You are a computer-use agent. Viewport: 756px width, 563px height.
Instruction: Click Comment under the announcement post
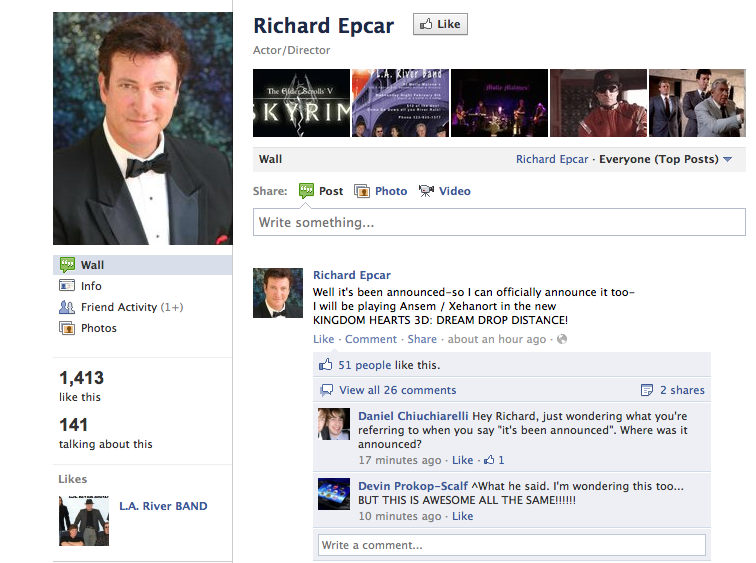click(371, 339)
